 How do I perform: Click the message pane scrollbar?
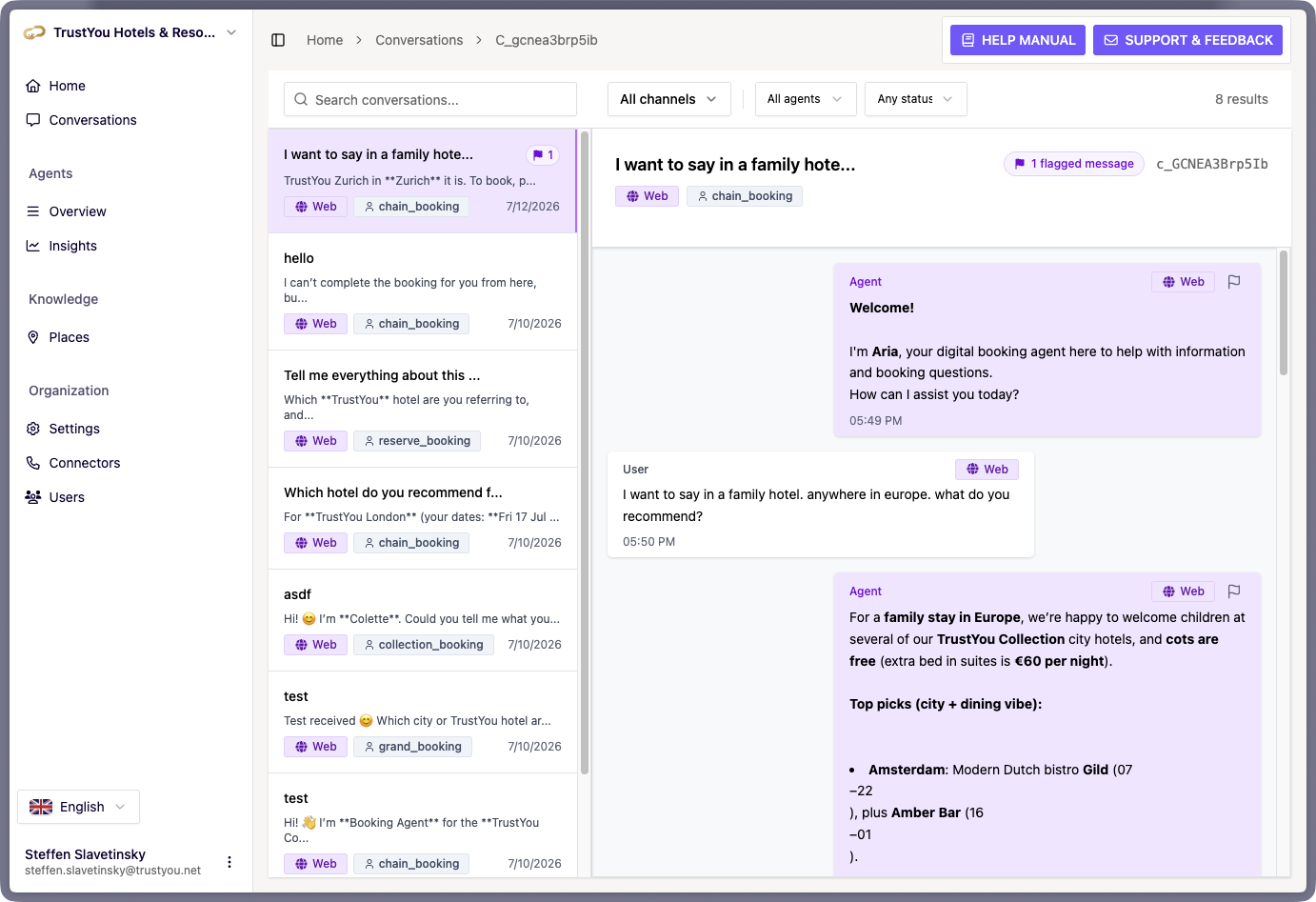pos(1284,312)
